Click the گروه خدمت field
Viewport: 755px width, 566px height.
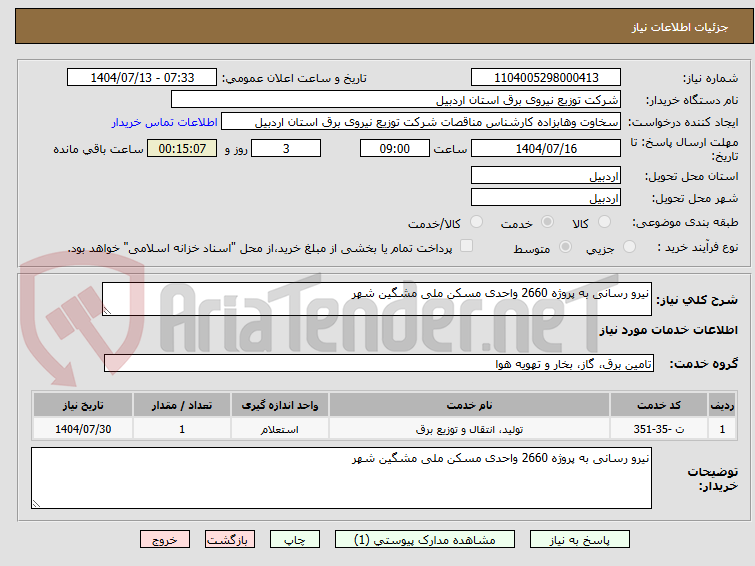[378, 363]
